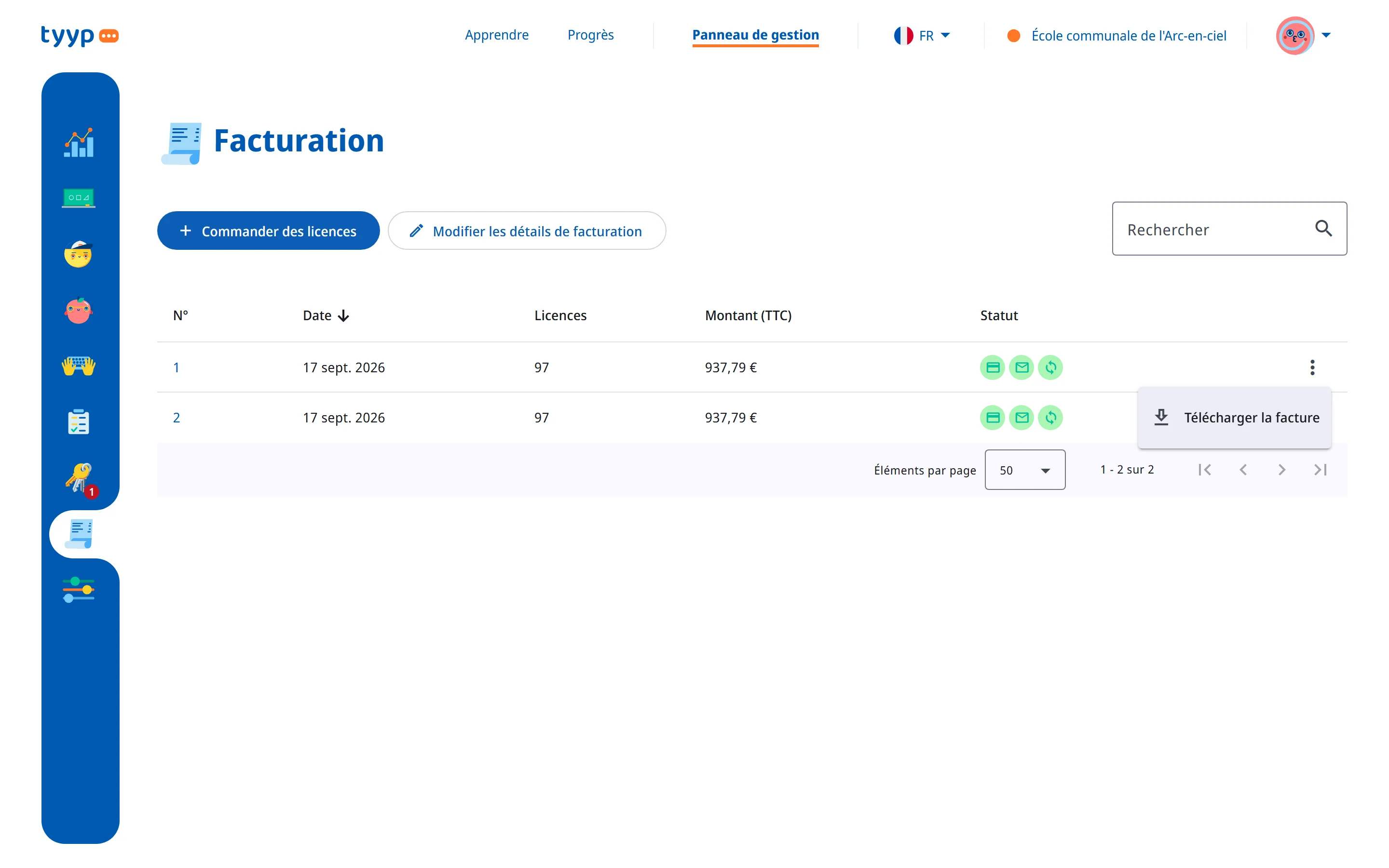Click the payment card status icon for invoice 2

tap(993, 418)
